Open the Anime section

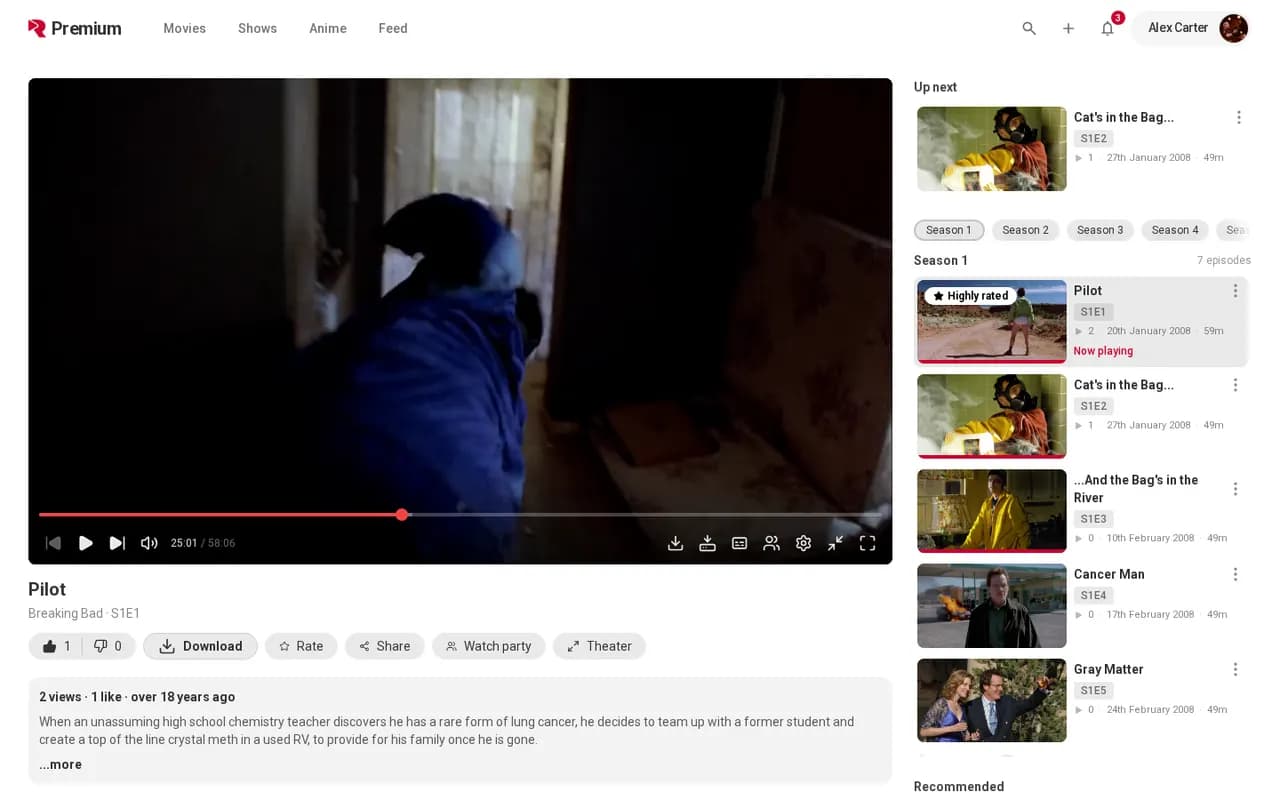tap(328, 28)
